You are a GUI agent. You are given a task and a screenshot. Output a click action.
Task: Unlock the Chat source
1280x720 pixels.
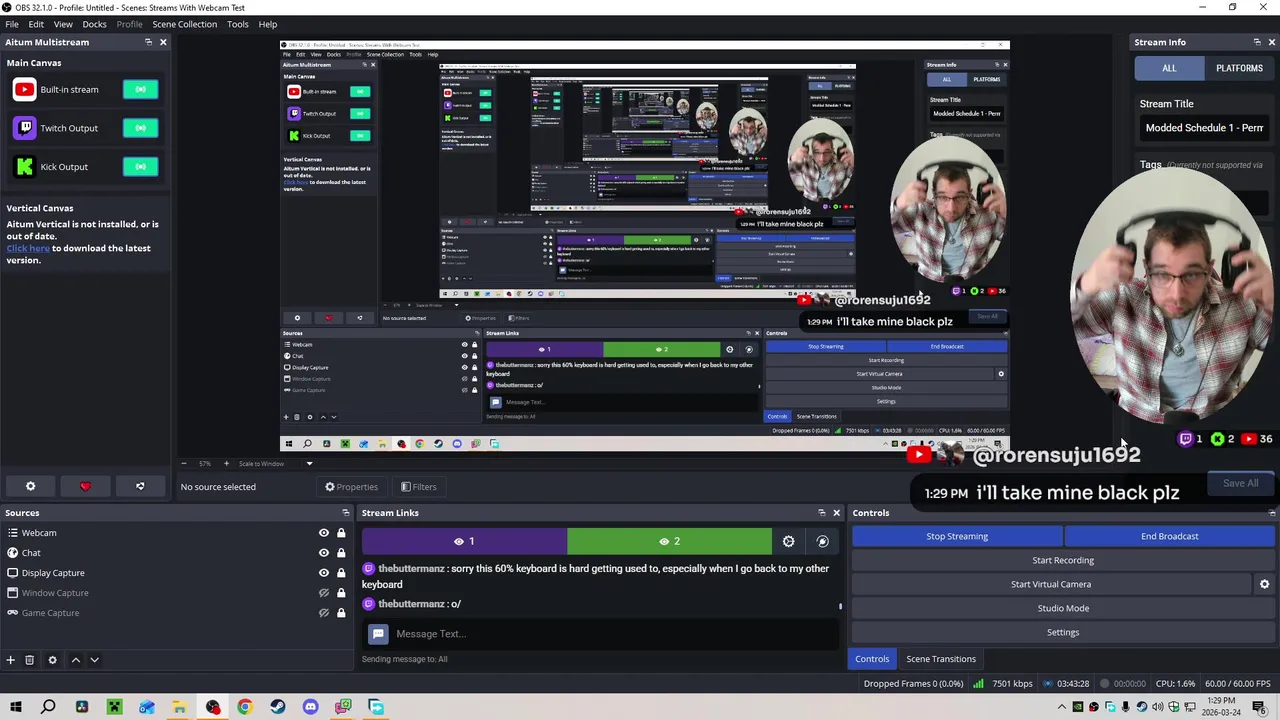(x=341, y=553)
